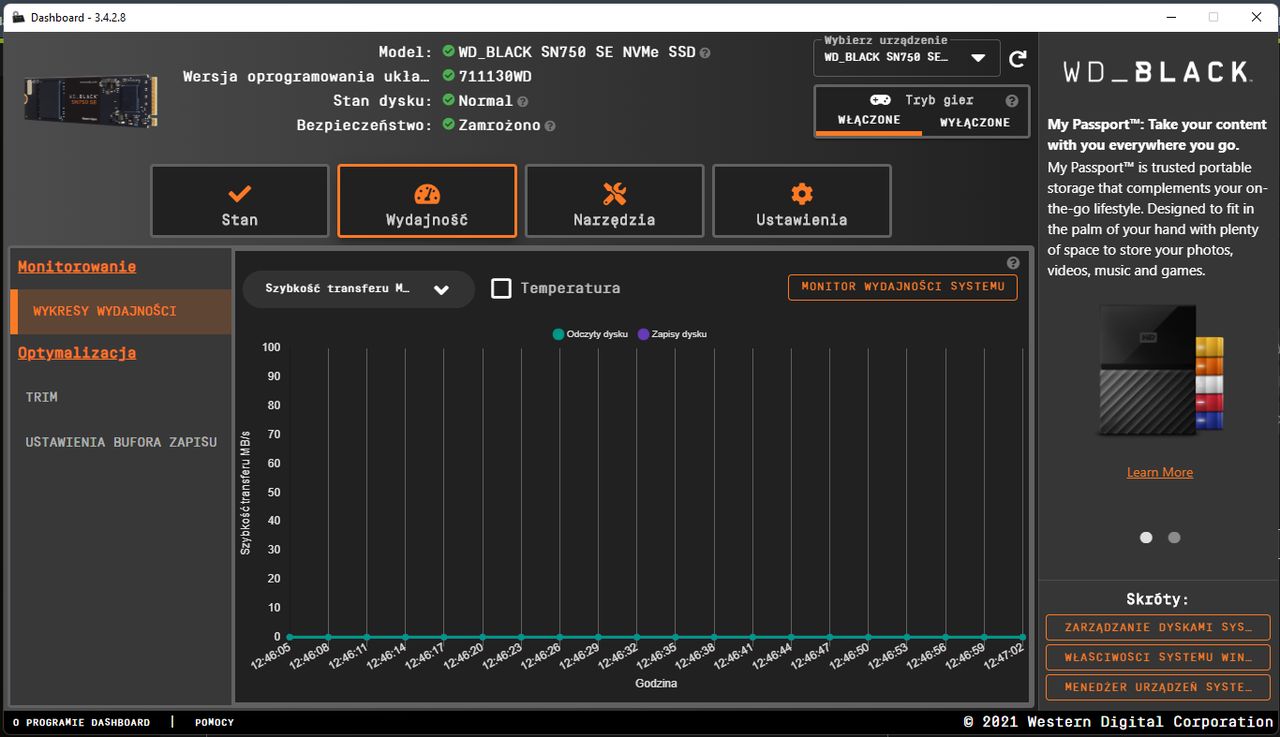Image resolution: width=1280 pixels, height=737 pixels.
Task: Click POMOCY link in footer
Action: [x=214, y=722]
